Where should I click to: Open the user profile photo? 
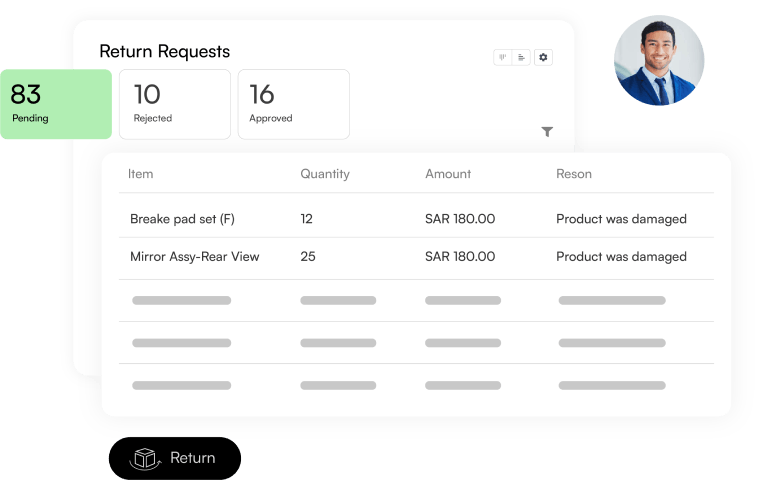(x=659, y=60)
